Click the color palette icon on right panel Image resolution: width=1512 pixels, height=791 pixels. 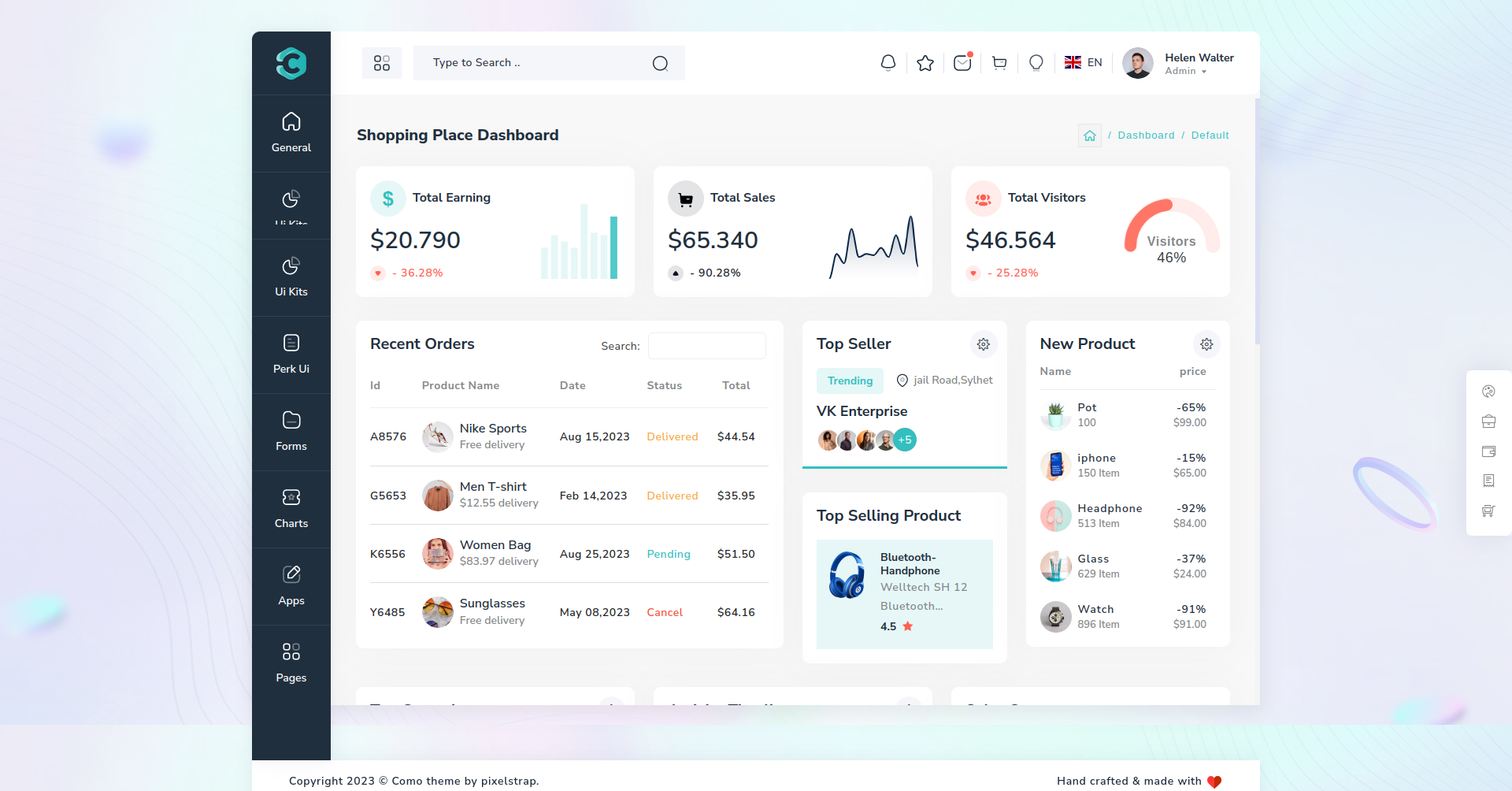click(1488, 392)
